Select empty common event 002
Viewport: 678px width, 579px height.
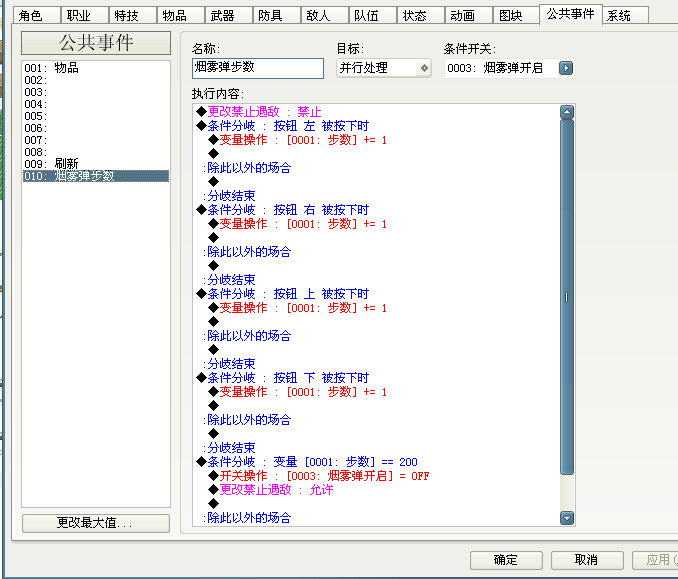point(96,80)
